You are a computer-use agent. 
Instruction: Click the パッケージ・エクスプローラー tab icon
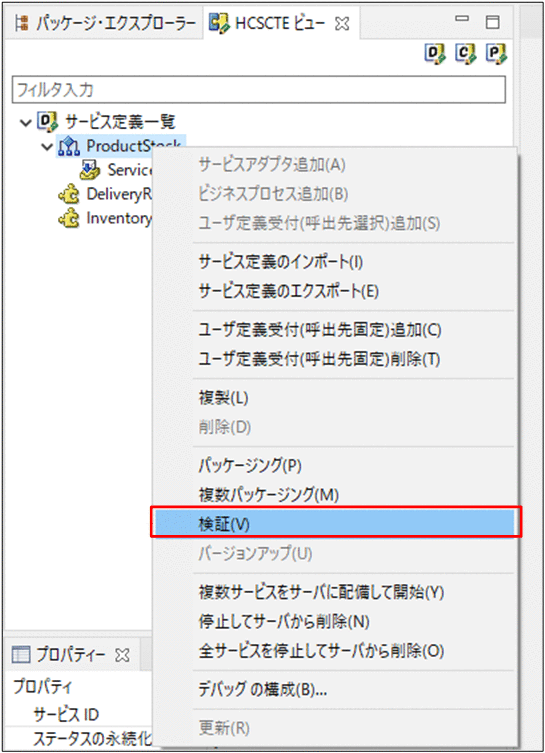tap(22, 23)
